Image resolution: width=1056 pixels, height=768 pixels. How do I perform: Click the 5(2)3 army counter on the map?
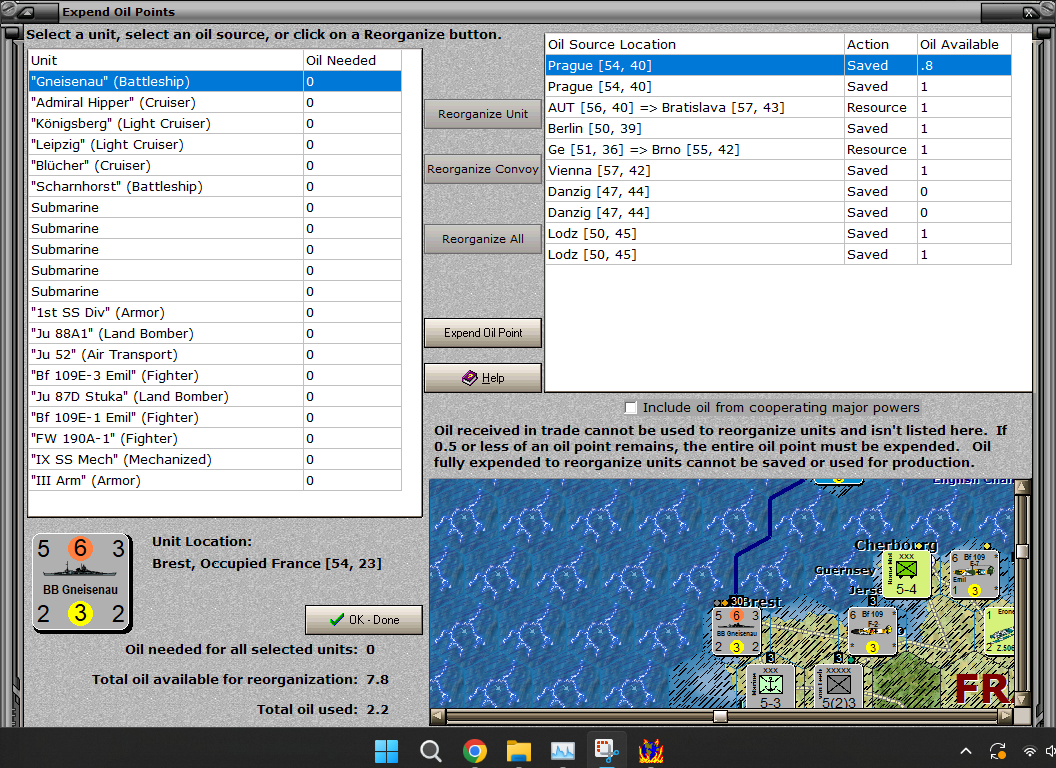pos(838,686)
